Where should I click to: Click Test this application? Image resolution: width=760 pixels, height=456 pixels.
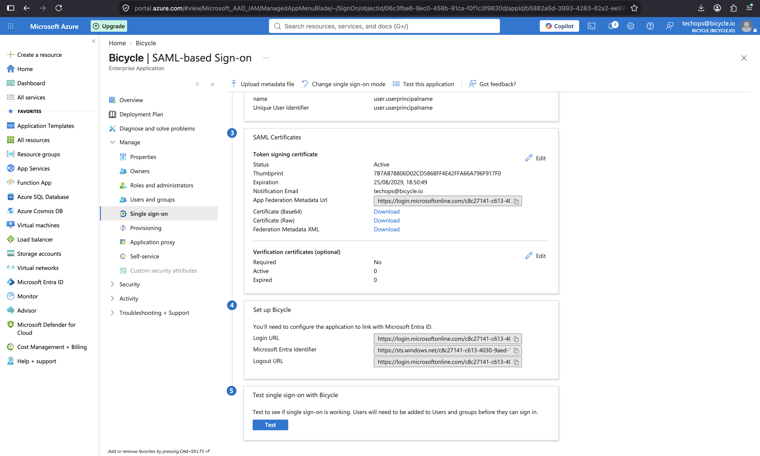423,84
